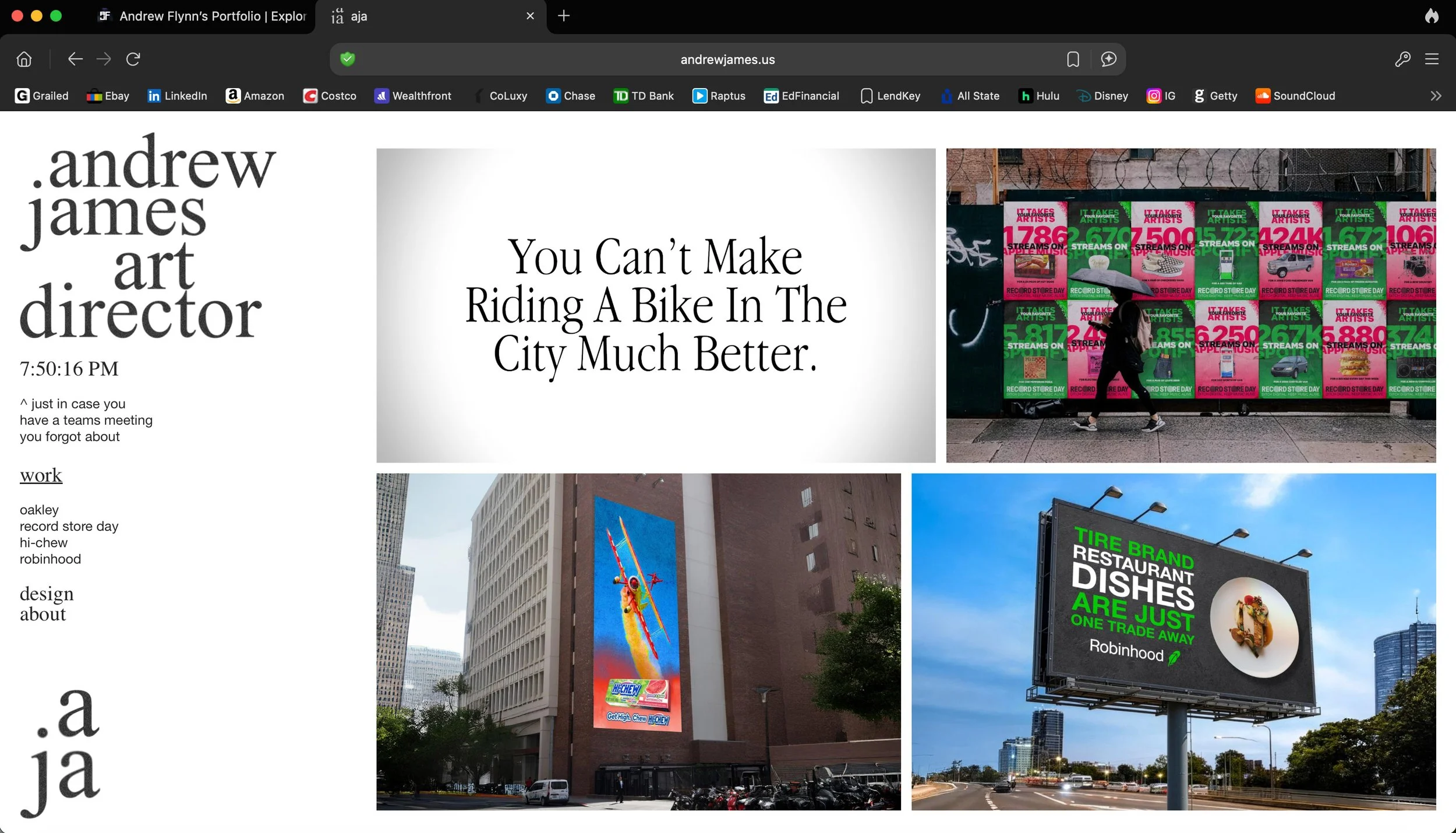Screen dimensions: 1456x833
Task: Open the hamburger browser menu
Action: pyautogui.click(x=1432, y=59)
